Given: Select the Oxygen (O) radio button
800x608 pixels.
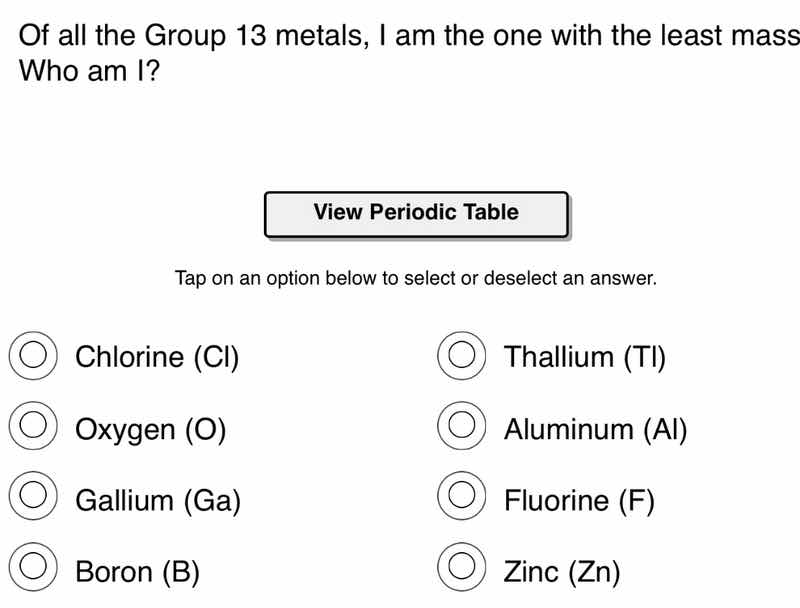Looking at the screenshot, I should click(32, 426).
